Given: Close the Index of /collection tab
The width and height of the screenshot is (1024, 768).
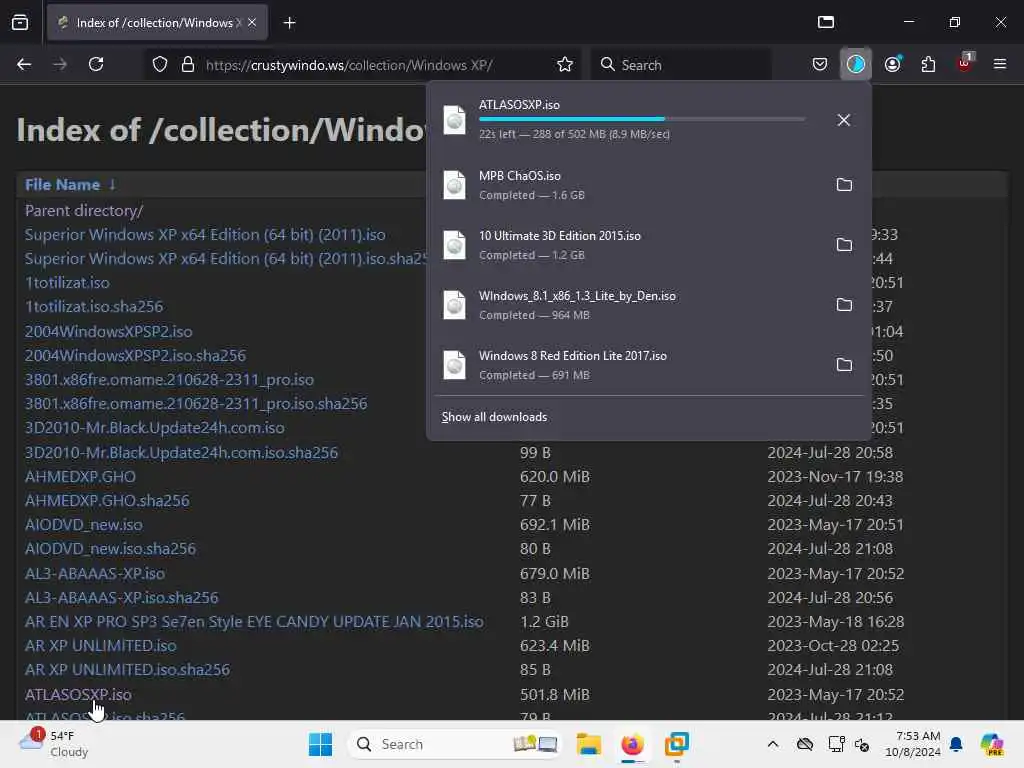Looking at the screenshot, I should click(x=252, y=22).
